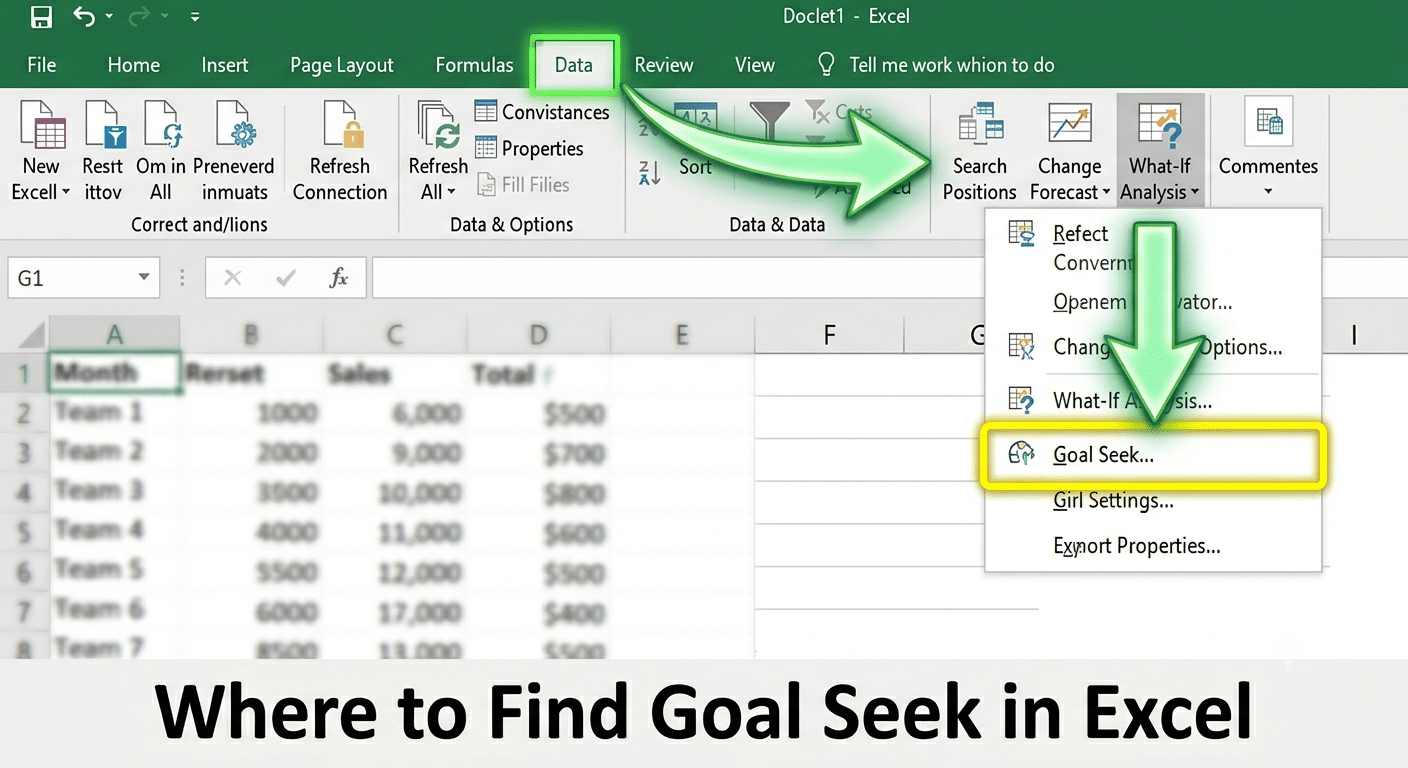Image resolution: width=1408 pixels, height=768 pixels.
Task: Select column D header
Action: coord(538,335)
